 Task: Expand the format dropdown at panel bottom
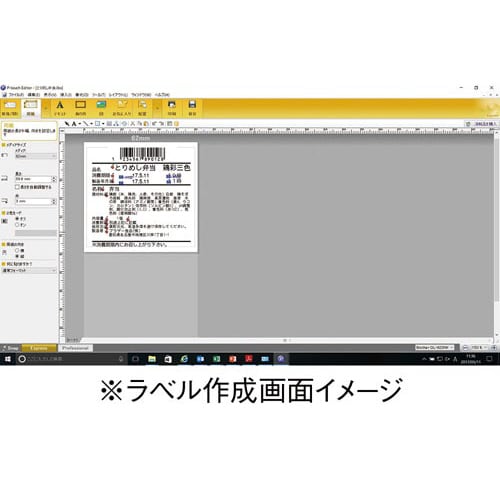coord(29,270)
